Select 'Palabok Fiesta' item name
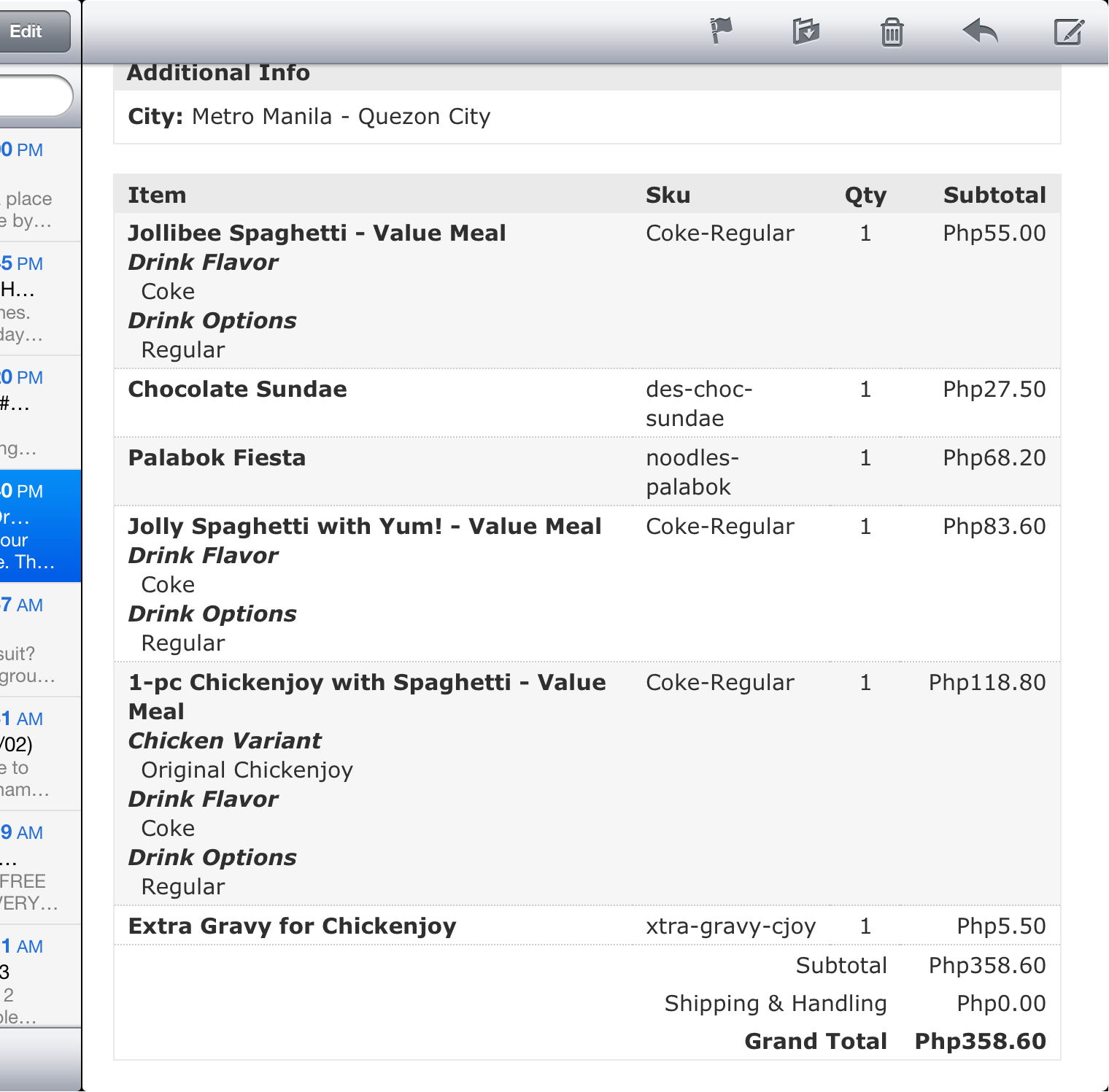This screenshot has height=1092, width=1109. click(x=217, y=457)
